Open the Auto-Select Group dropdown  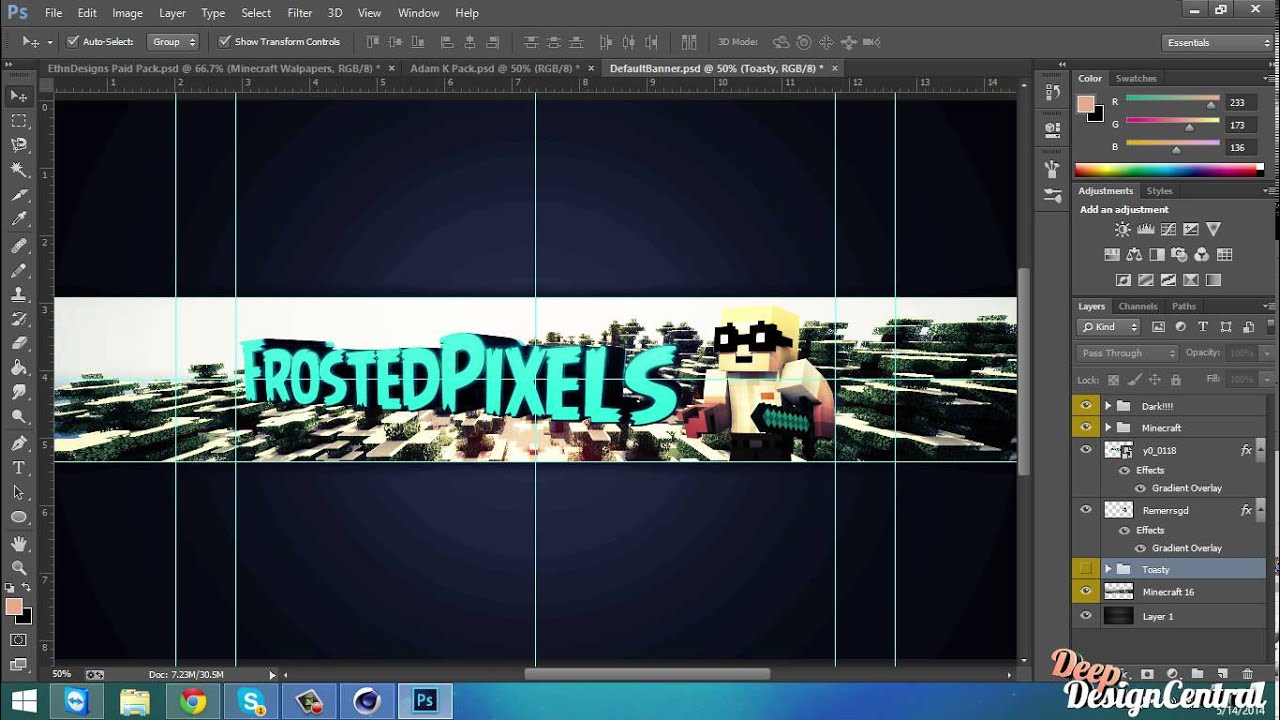[x=174, y=42]
